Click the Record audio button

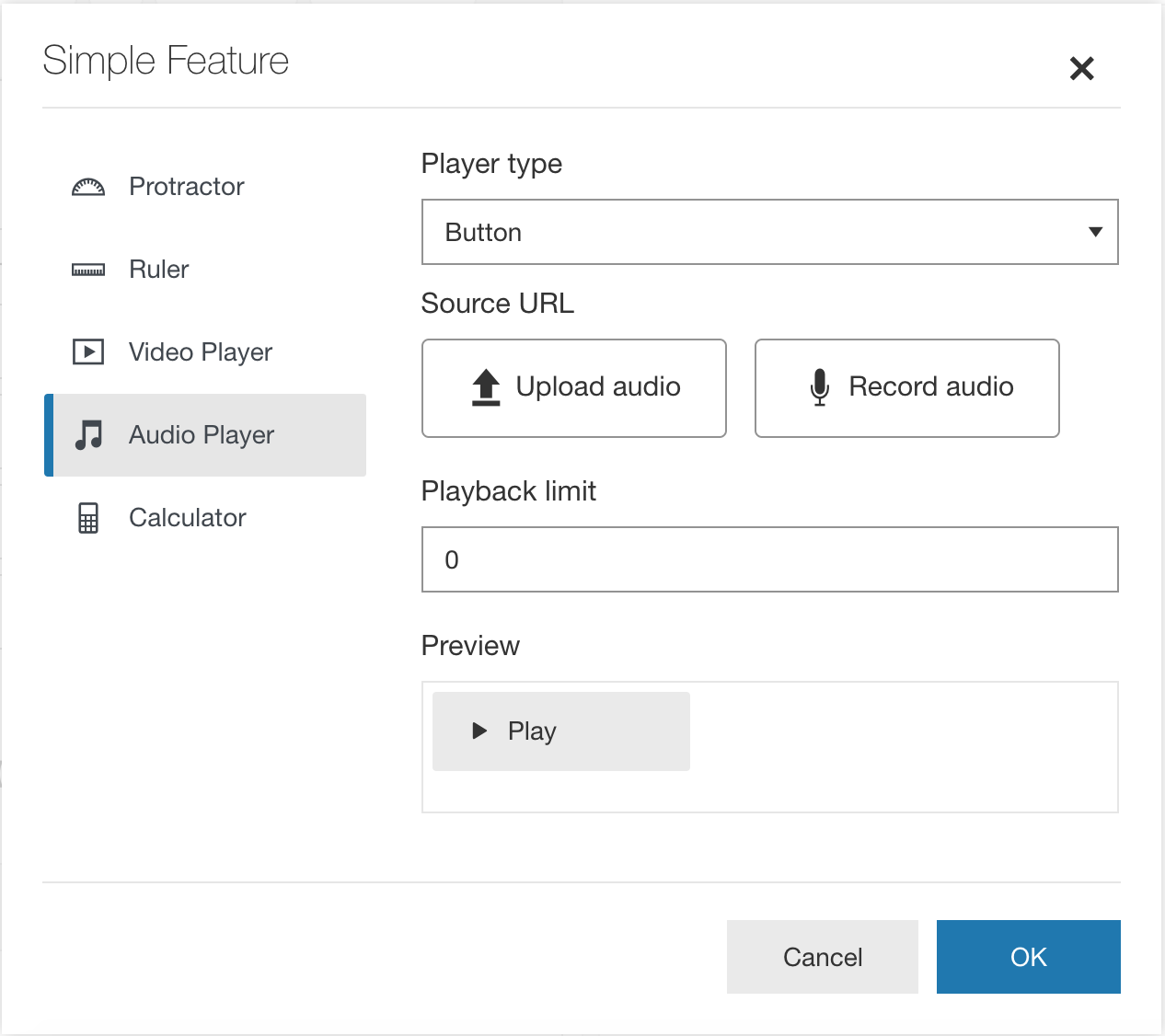tap(907, 388)
